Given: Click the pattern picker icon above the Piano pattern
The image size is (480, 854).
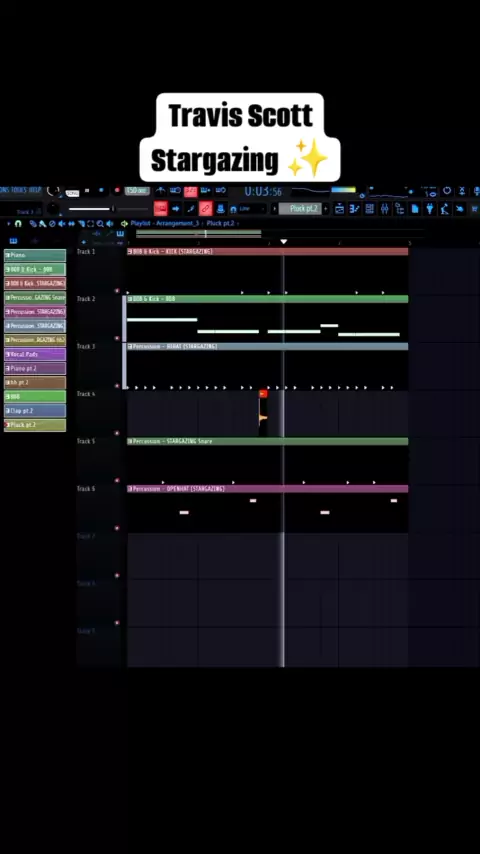Looking at the screenshot, I should pyautogui.click(x=14, y=241).
